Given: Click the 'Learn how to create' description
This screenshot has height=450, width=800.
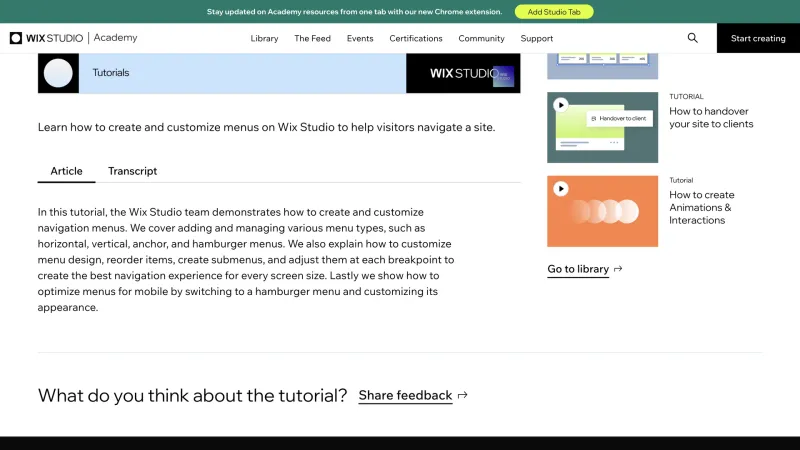Looking at the screenshot, I should pyautogui.click(x=266, y=127).
